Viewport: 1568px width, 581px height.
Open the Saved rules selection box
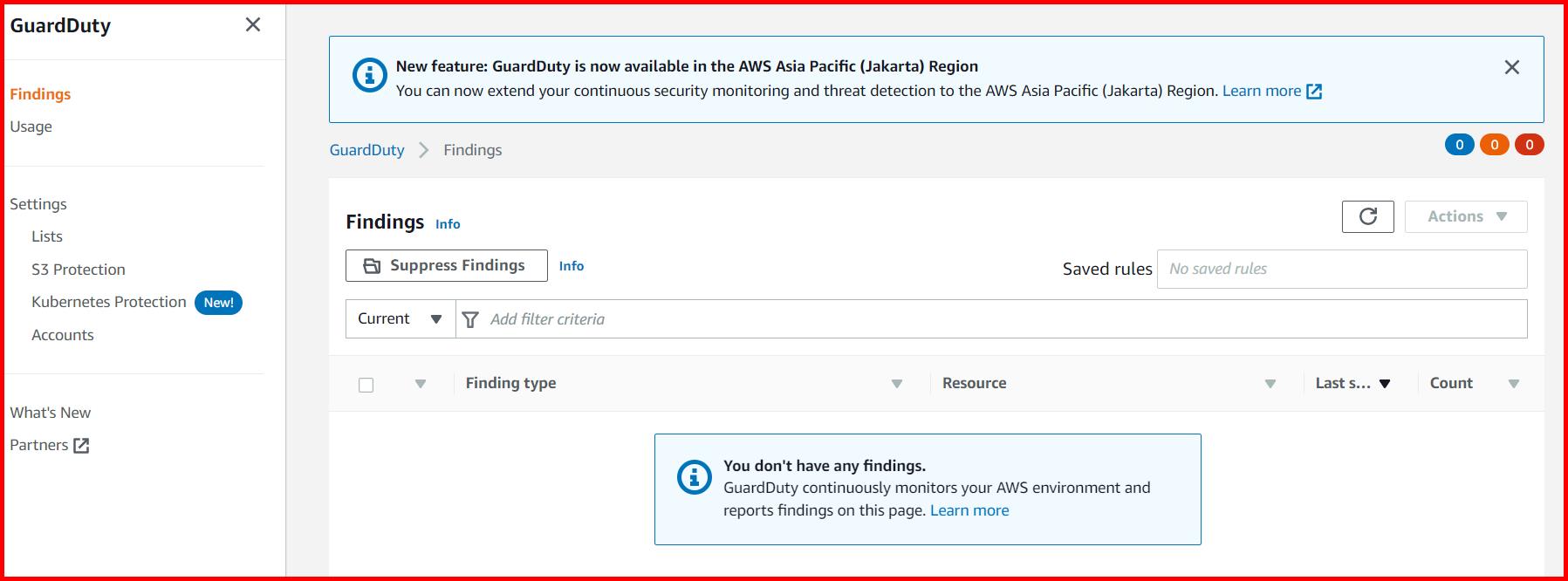(x=1341, y=269)
